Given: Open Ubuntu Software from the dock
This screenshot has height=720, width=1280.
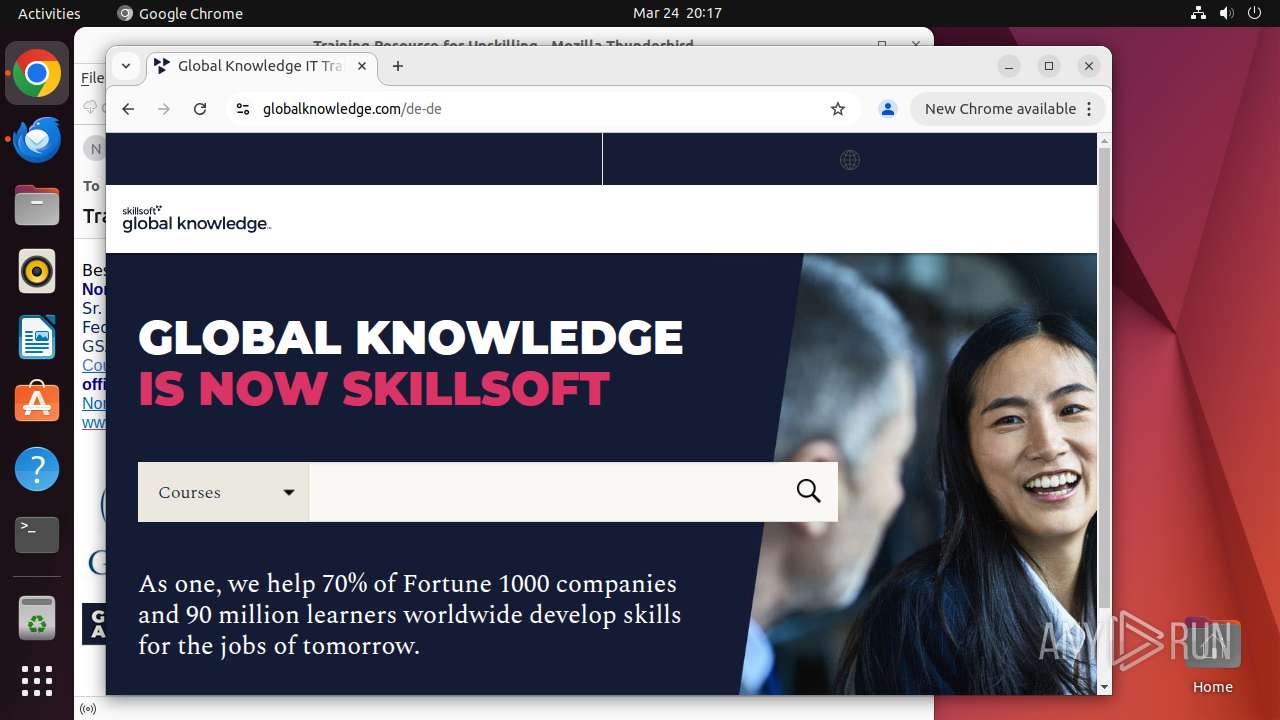Looking at the screenshot, I should (x=37, y=403).
